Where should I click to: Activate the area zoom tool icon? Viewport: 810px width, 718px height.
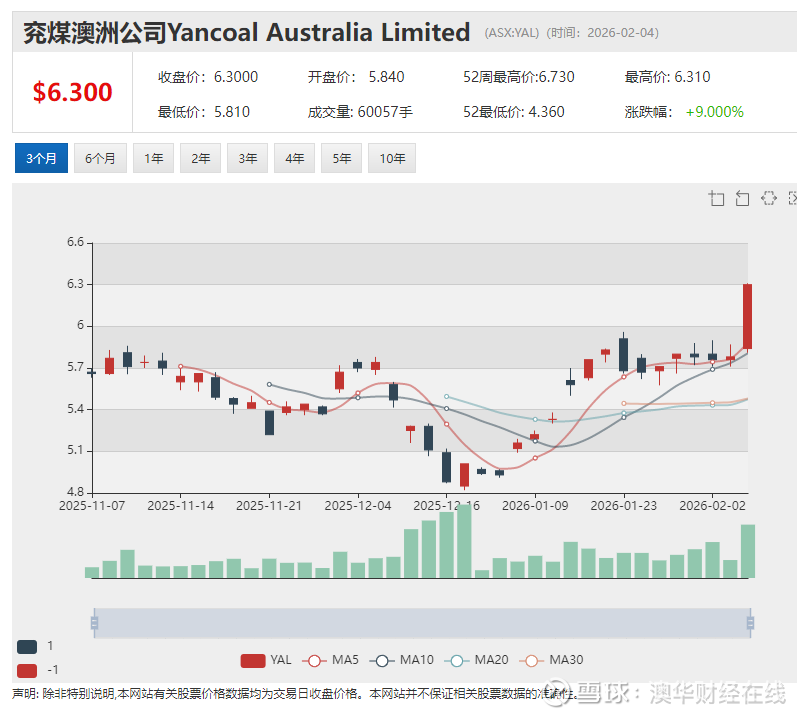point(716,198)
